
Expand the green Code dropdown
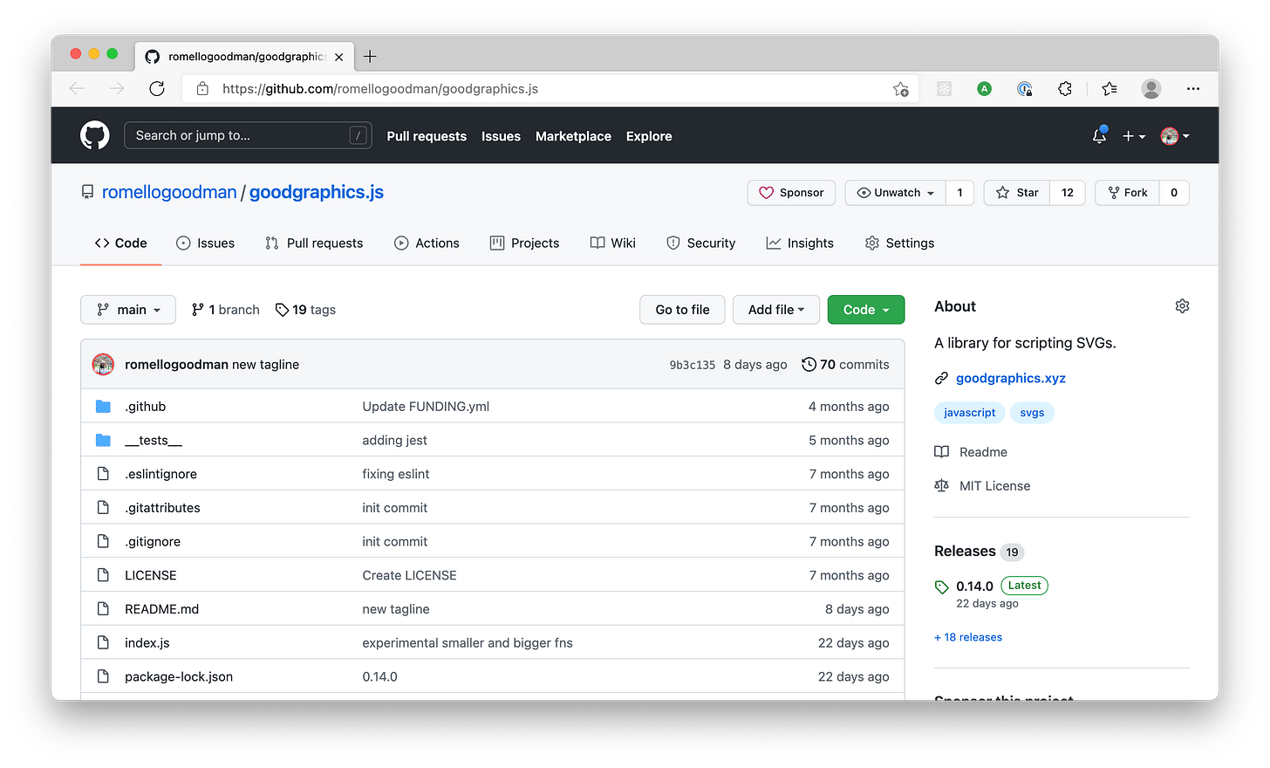coord(866,310)
